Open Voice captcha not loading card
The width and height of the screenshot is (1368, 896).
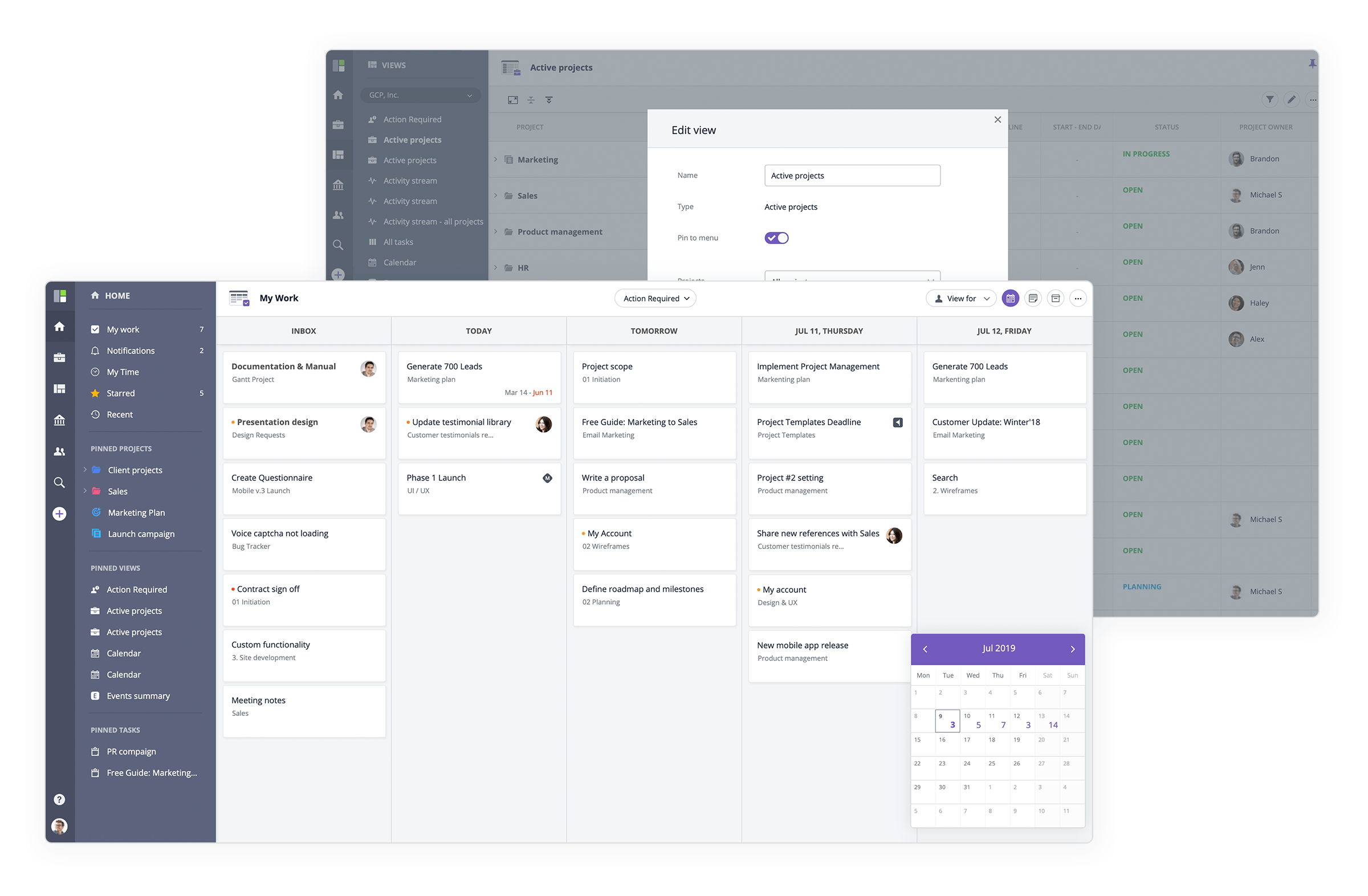[304, 544]
